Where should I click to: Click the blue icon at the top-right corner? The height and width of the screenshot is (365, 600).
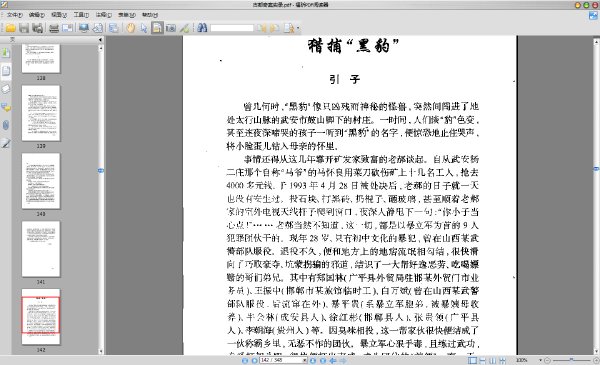[593, 16]
